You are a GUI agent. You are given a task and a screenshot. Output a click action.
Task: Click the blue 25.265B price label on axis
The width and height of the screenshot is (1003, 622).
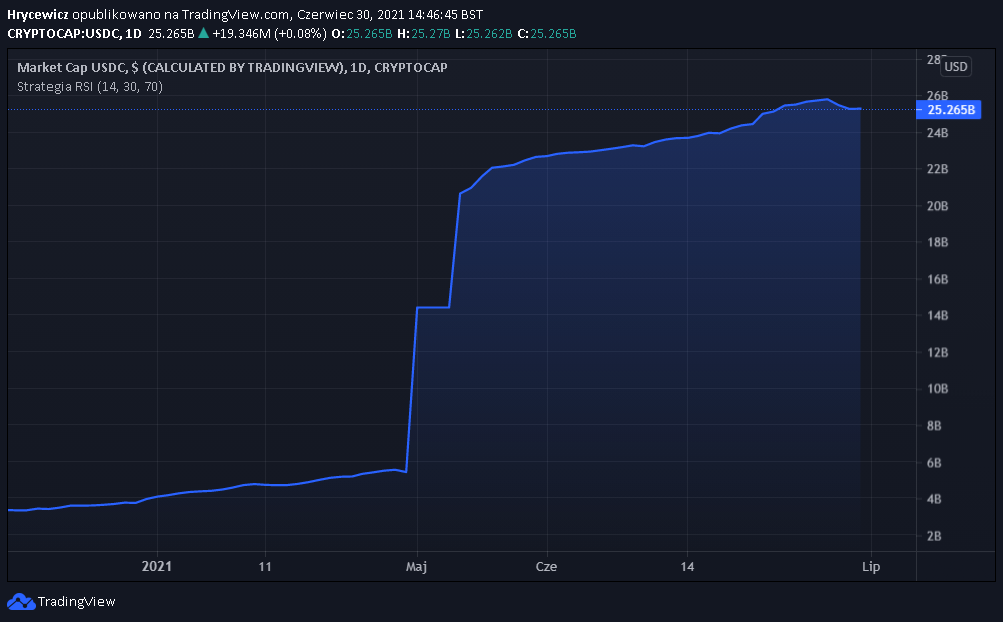pos(949,110)
